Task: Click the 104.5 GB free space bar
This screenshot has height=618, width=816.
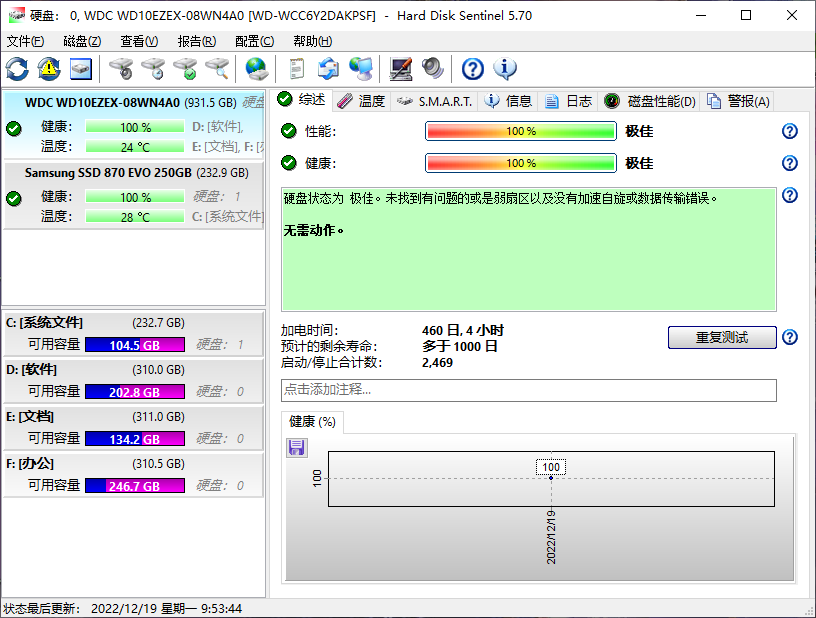Action: (x=135, y=345)
